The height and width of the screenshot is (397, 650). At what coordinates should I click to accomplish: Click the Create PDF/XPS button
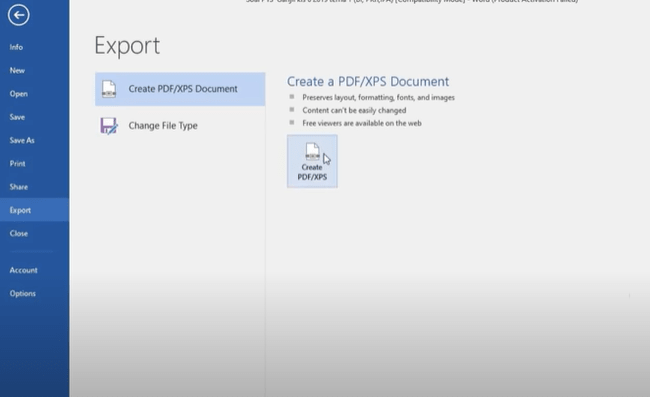click(x=312, y=161)
